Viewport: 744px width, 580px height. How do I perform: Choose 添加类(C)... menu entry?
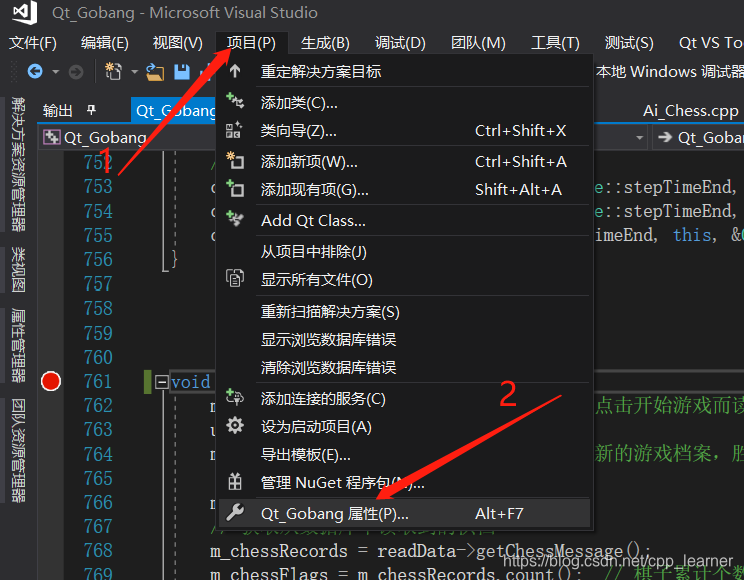pyautogui.click(x=403, y=103)
